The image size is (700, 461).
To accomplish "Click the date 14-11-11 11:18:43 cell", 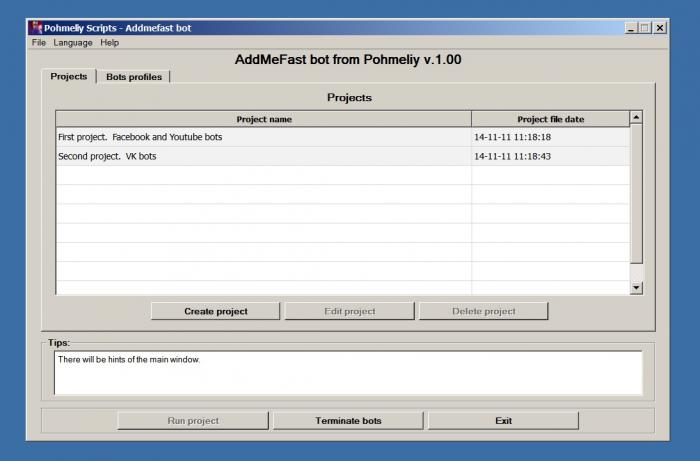I will (x=550, y=156).
